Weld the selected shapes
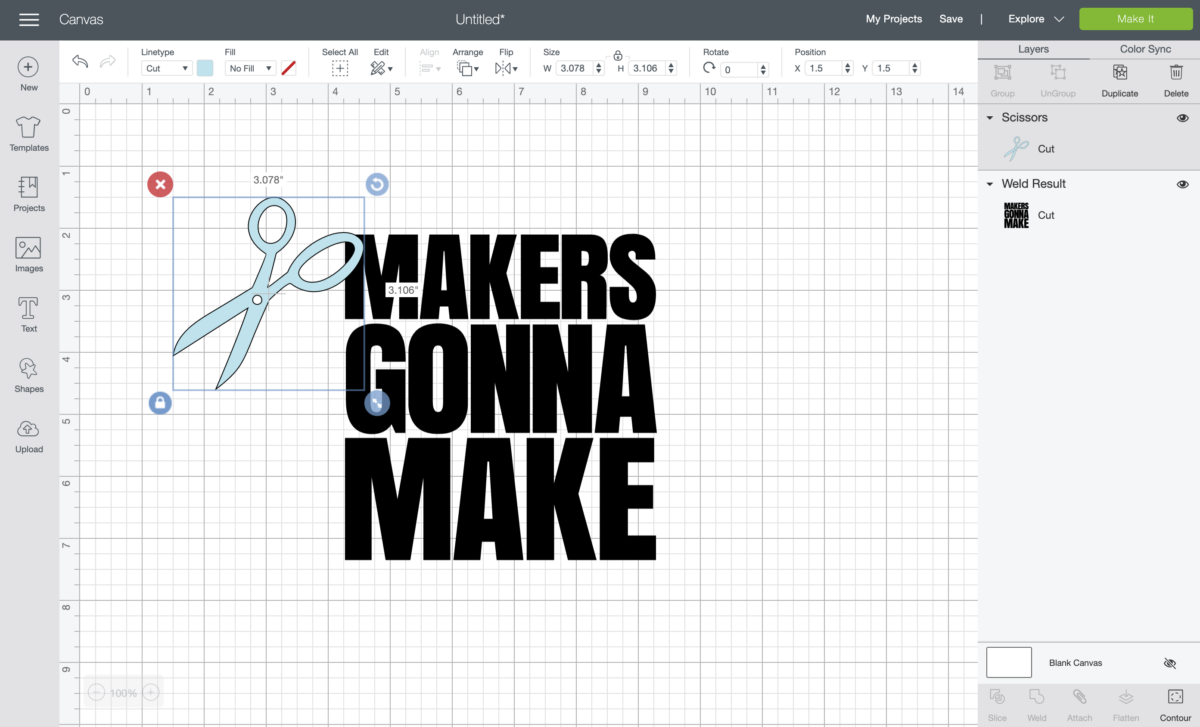The image size is (1200, 727). pyautogui.click(x=1036, y=702)
